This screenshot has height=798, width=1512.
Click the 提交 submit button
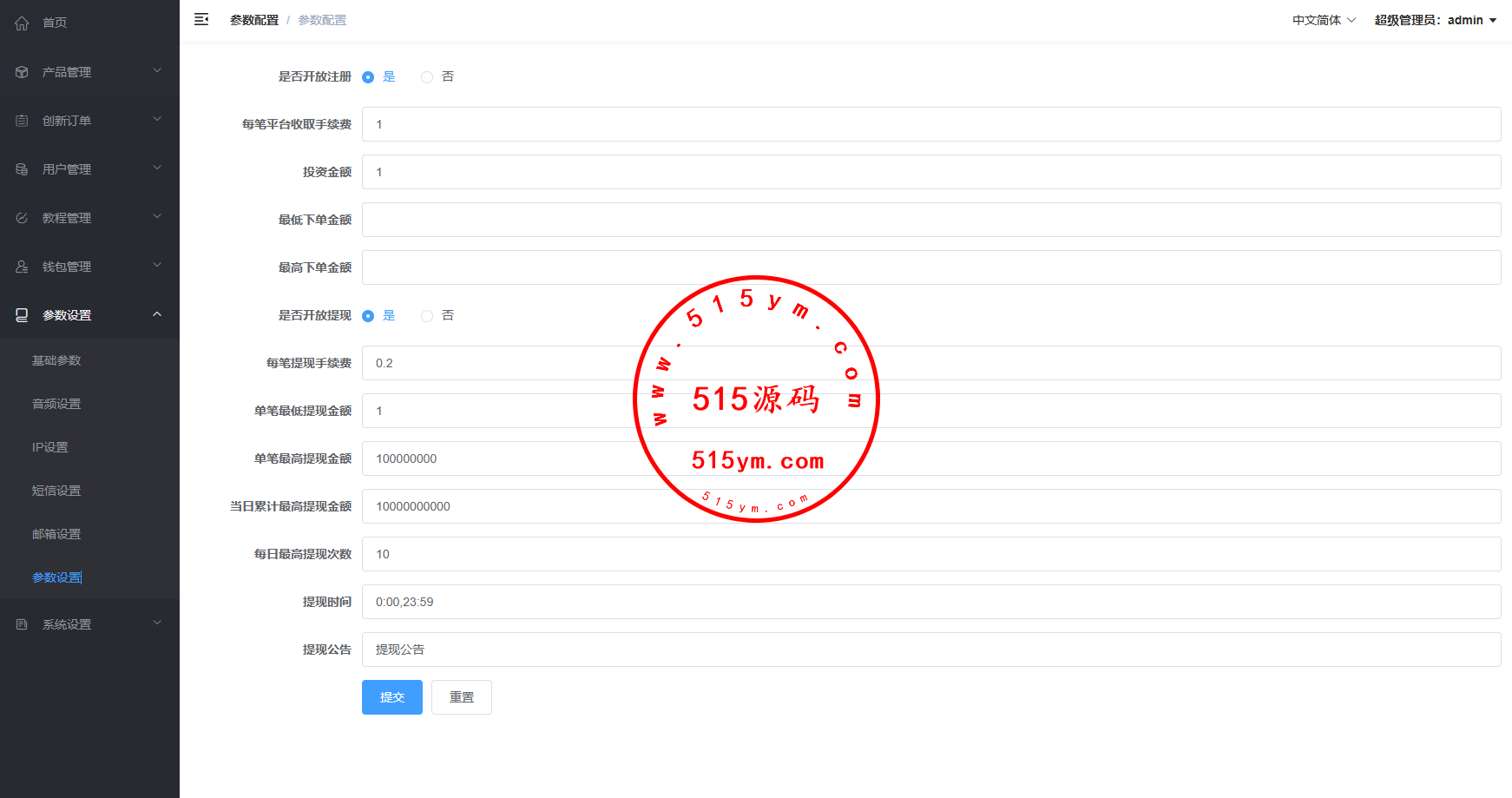[392, 697]
